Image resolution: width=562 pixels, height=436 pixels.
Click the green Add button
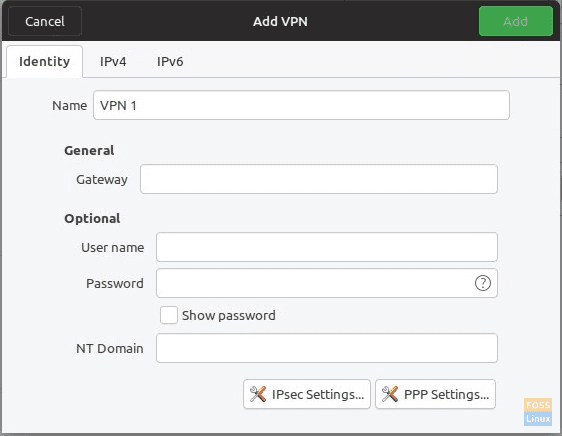point(515,22)
